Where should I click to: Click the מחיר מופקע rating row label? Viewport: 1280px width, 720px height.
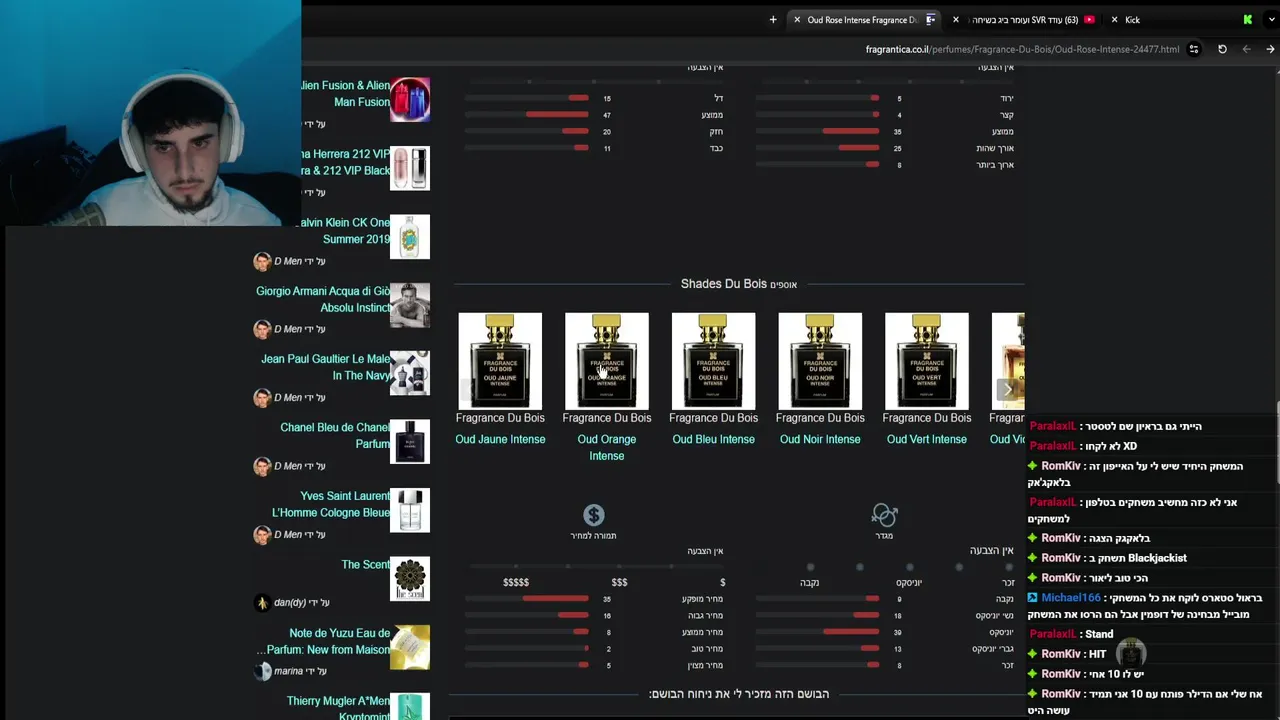(x=702, y=599)
